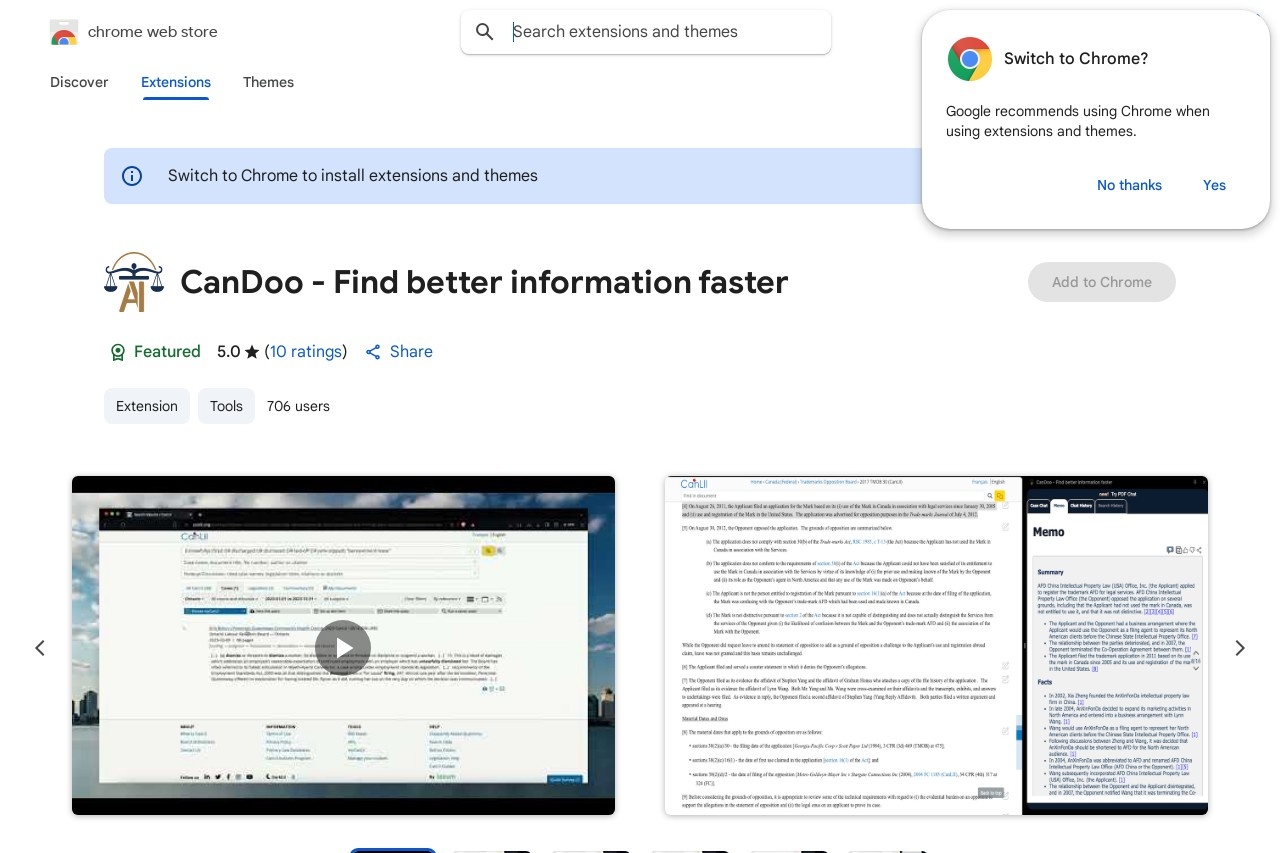Click the CanDoo page title text
Image resolution: width=1280 pixels, height=853 pixels.
click(484, 282)
